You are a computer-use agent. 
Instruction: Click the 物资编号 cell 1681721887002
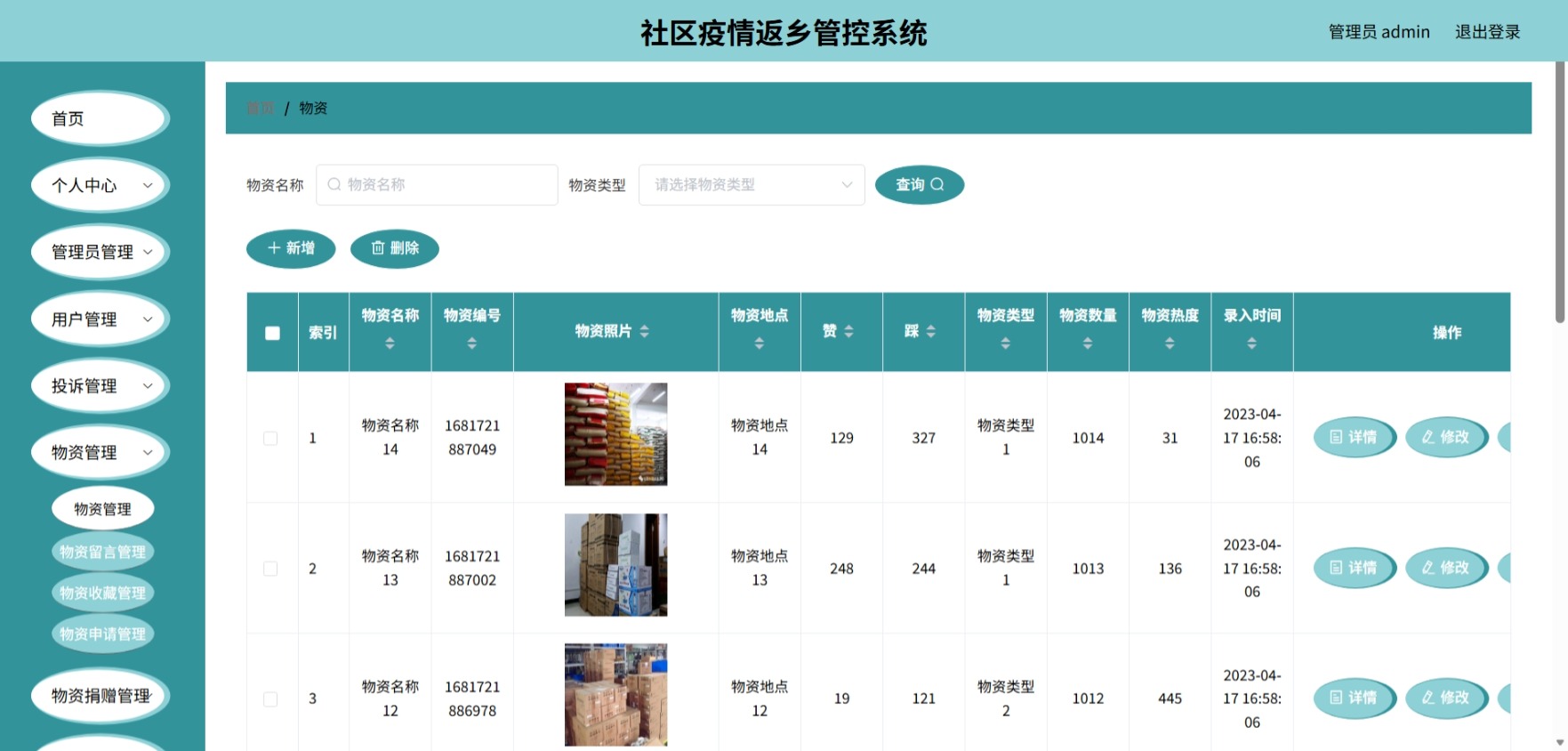click(x=472, y=569)
